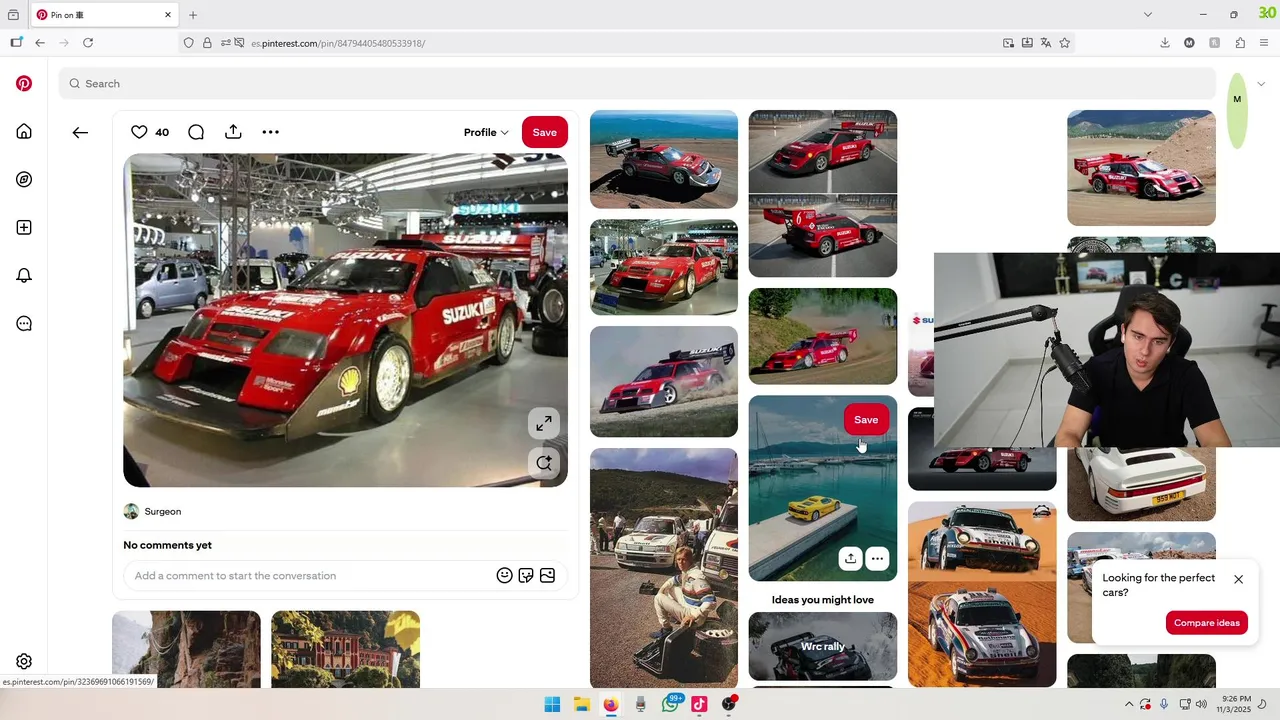
Task: Translate page icon in address bar
Action: pyautogui.click(x=1045, y=43)
